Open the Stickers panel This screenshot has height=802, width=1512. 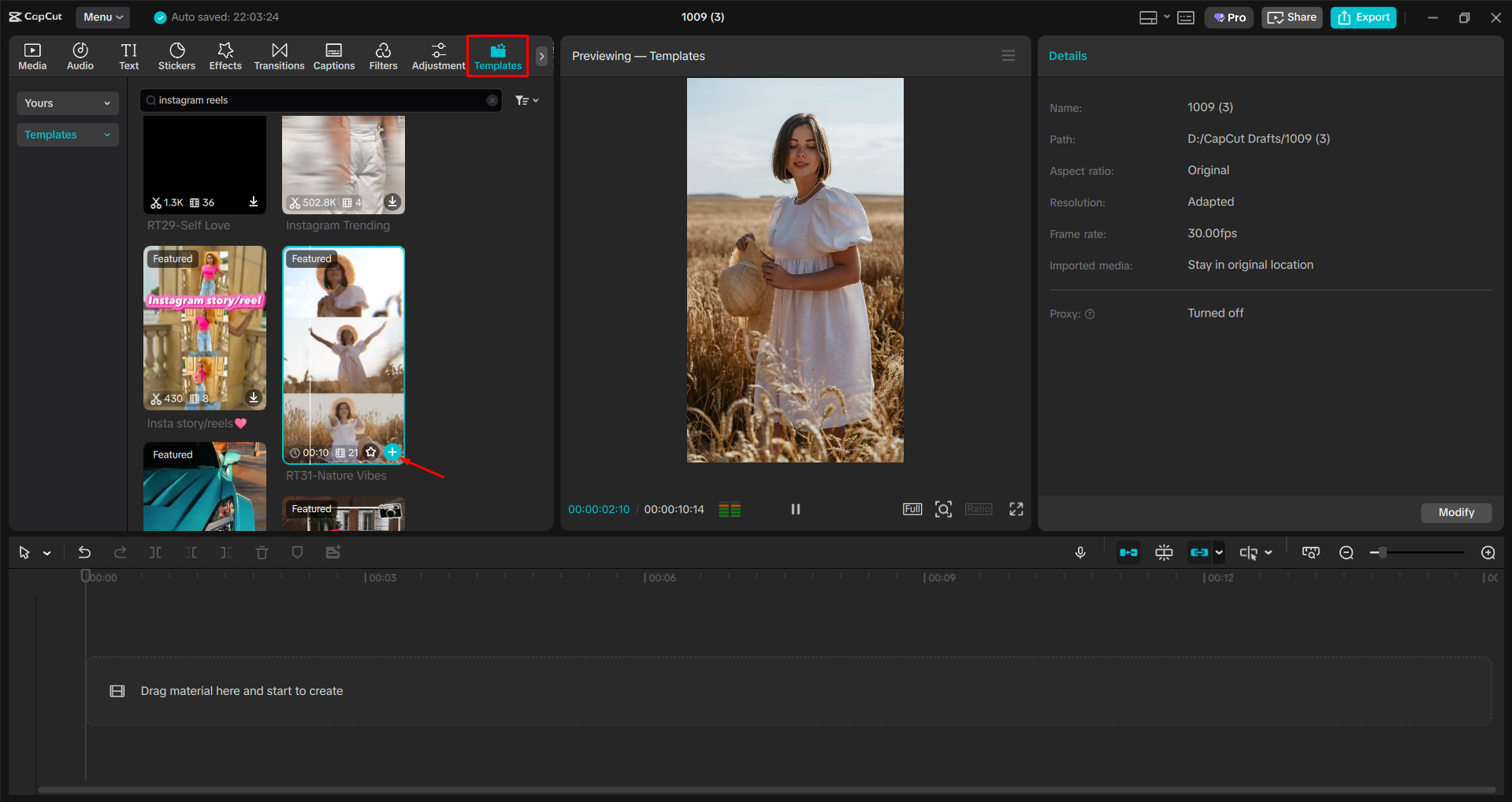(x=176, y=55)
